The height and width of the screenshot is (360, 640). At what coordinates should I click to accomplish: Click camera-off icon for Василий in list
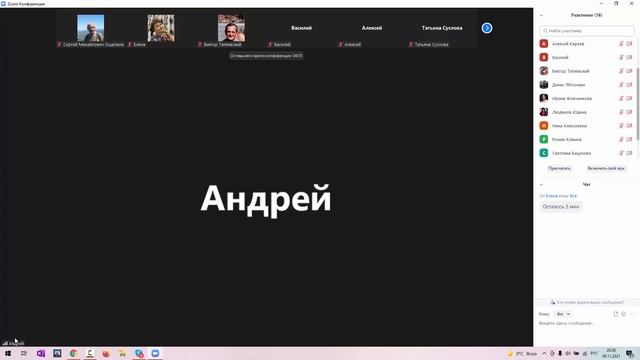coord(629,57)
